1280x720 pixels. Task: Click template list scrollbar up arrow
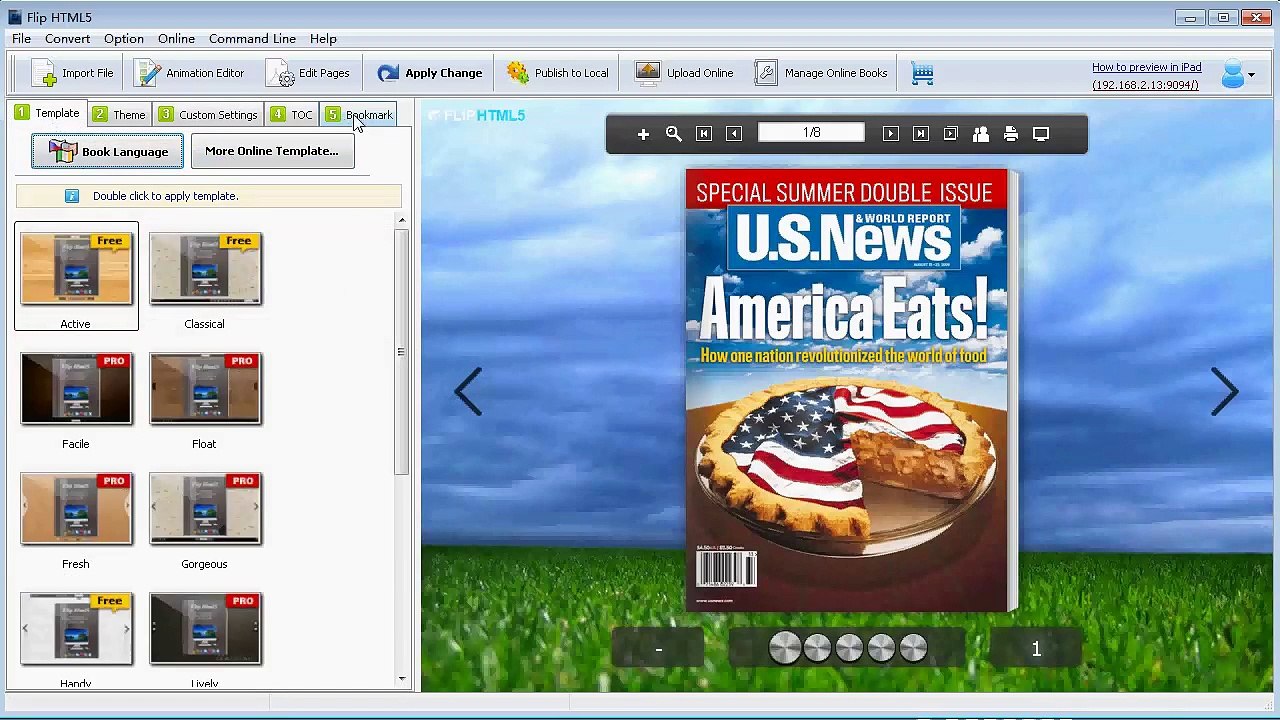(402, 221)
